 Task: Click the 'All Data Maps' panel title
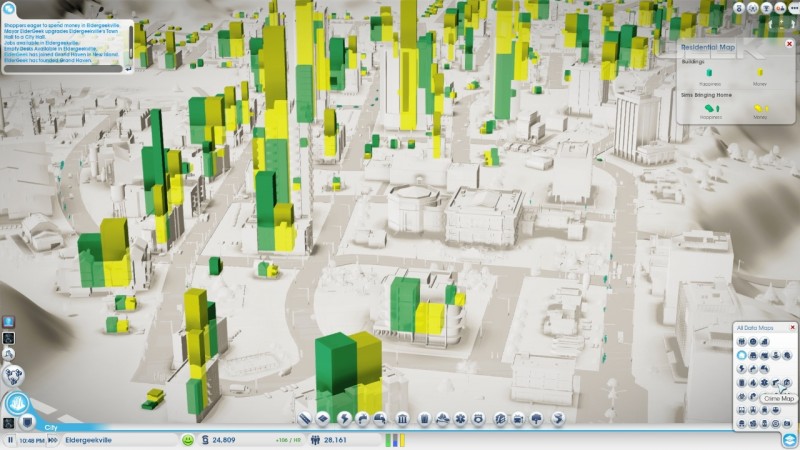click(755, 328)
